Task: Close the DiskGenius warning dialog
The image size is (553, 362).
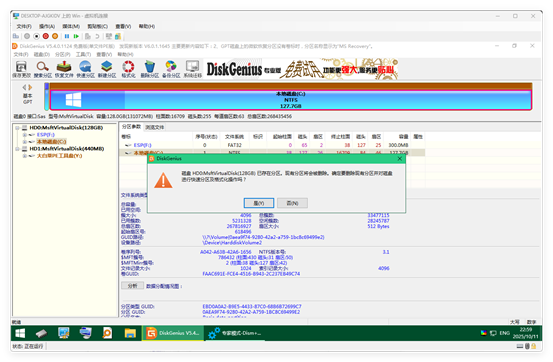Action: (400, 159)
